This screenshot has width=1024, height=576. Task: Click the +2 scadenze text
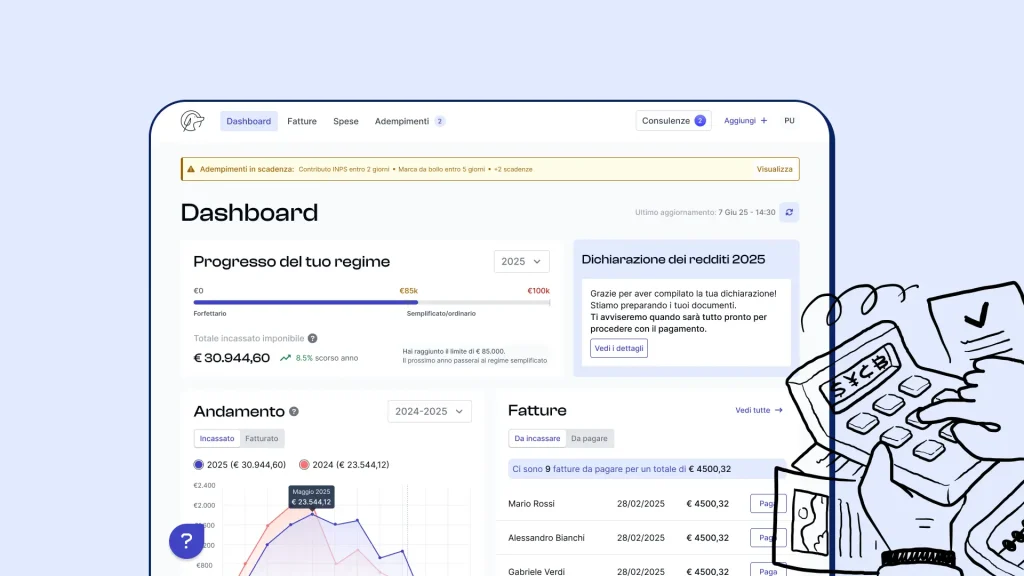(513, 169)
